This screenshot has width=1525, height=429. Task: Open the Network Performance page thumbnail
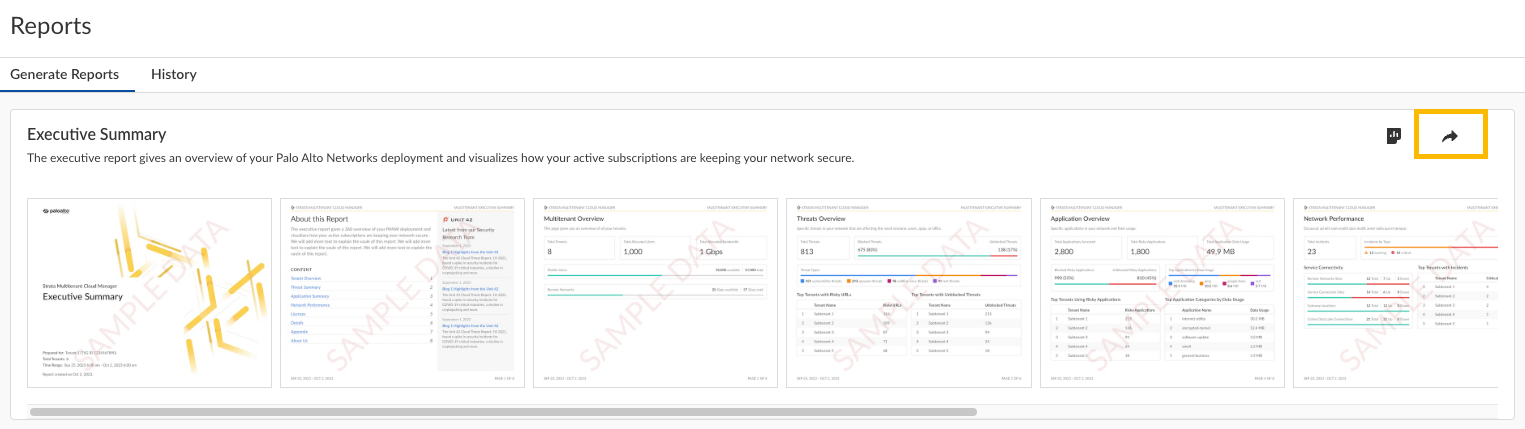[x=1396, y=292]
